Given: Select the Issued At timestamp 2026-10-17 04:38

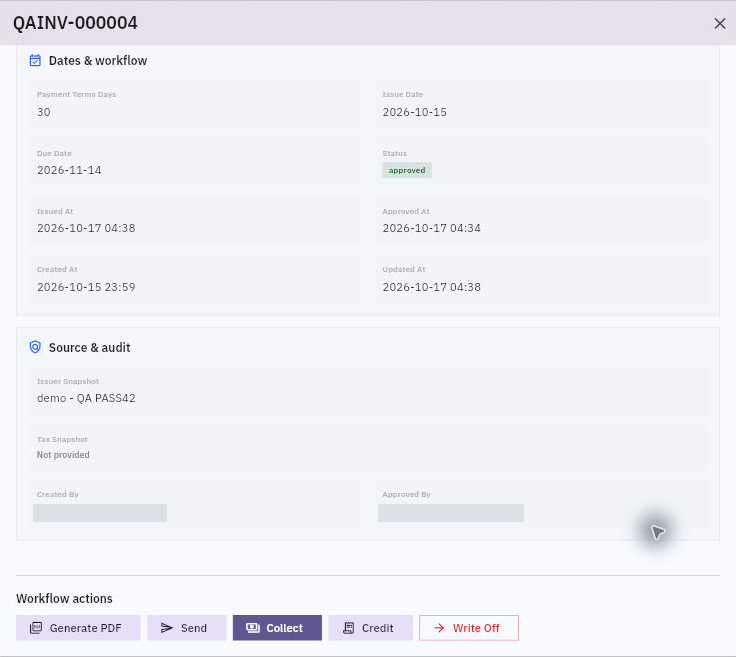Looking at the screenshot, I should point(86,228).
